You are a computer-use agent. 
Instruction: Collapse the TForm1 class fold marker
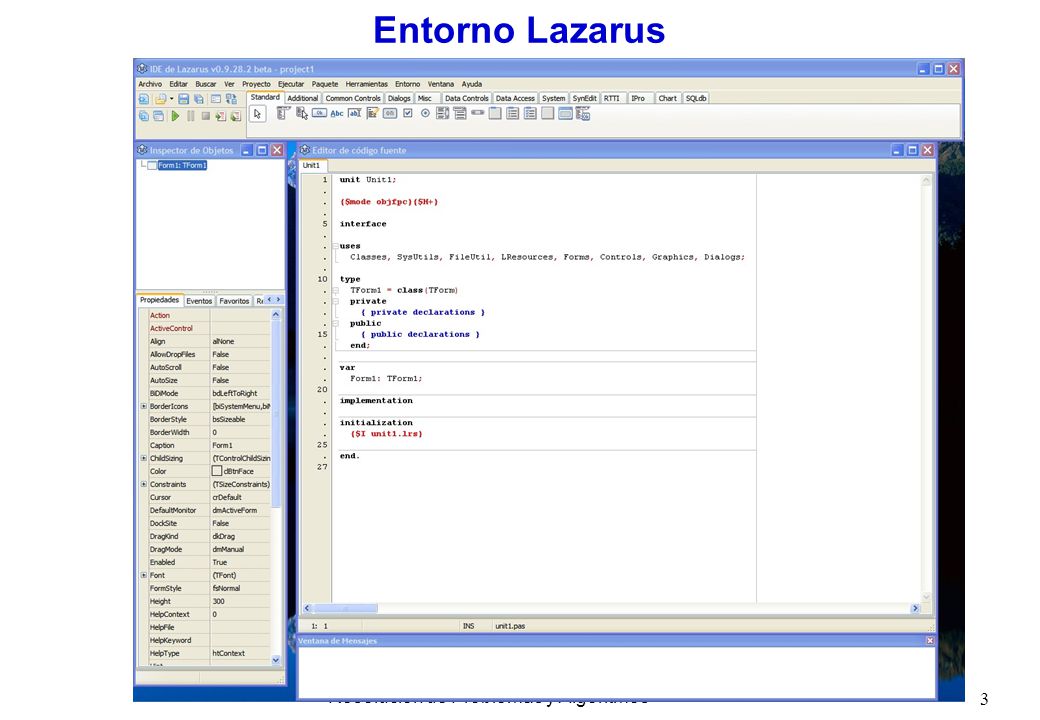[336, 290]
